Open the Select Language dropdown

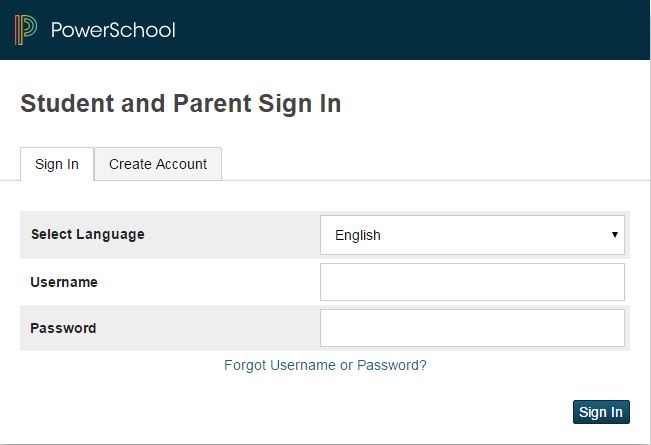(x=472, y=235)
